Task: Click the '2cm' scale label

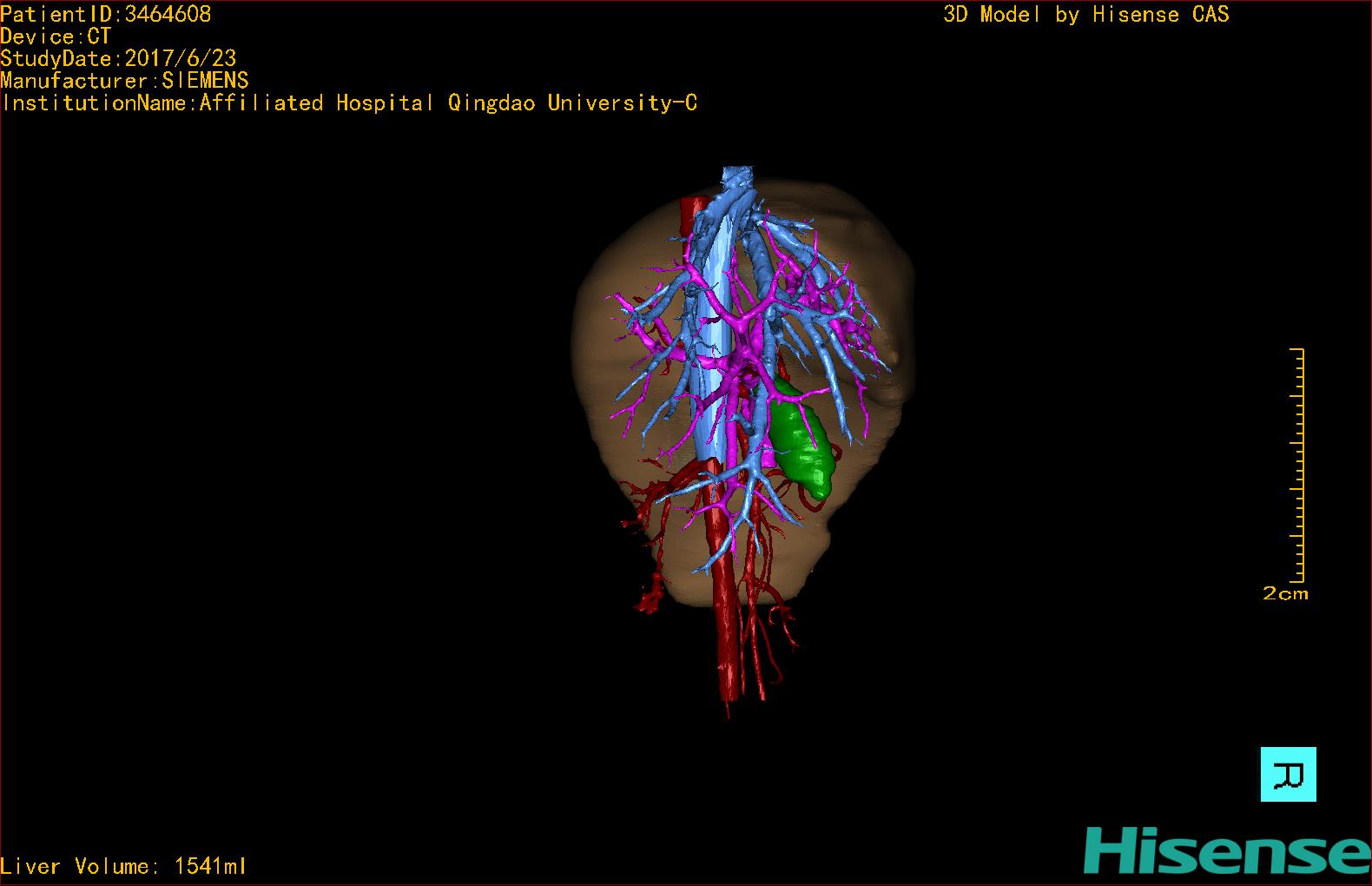Action: [1285, 594]
